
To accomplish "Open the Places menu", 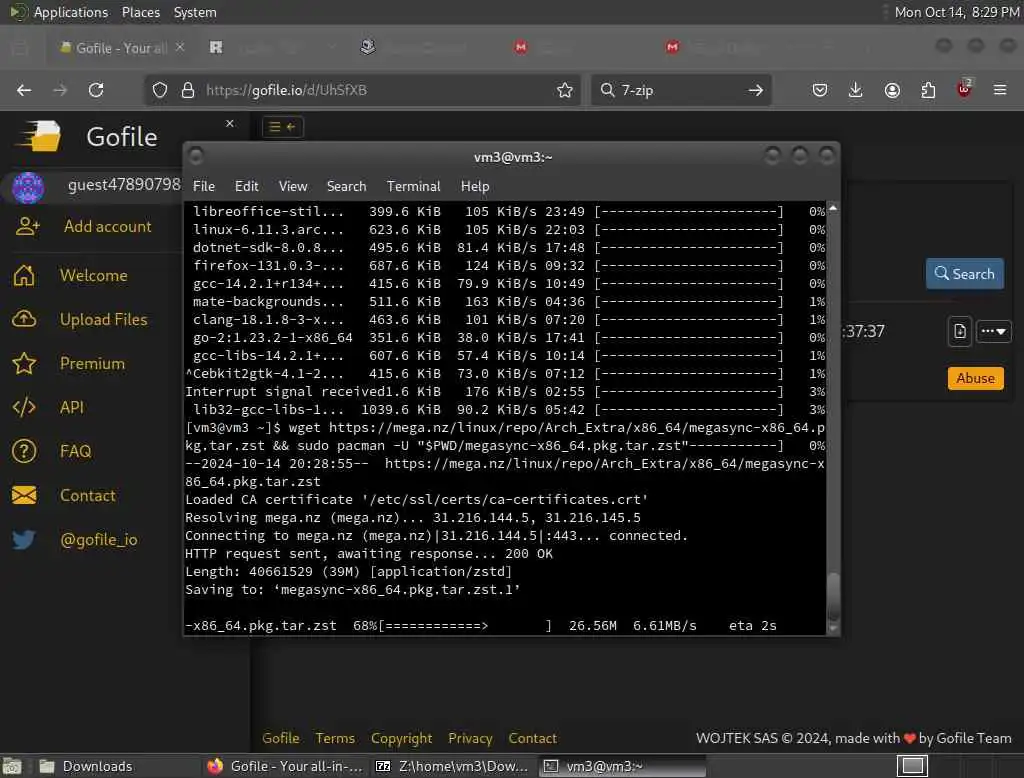I will [x=140, y=12].
